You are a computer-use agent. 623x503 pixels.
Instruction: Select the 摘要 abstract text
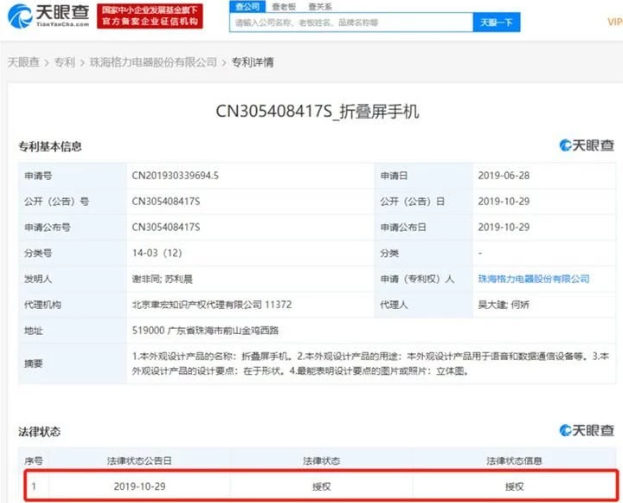[x=370, y=364]
